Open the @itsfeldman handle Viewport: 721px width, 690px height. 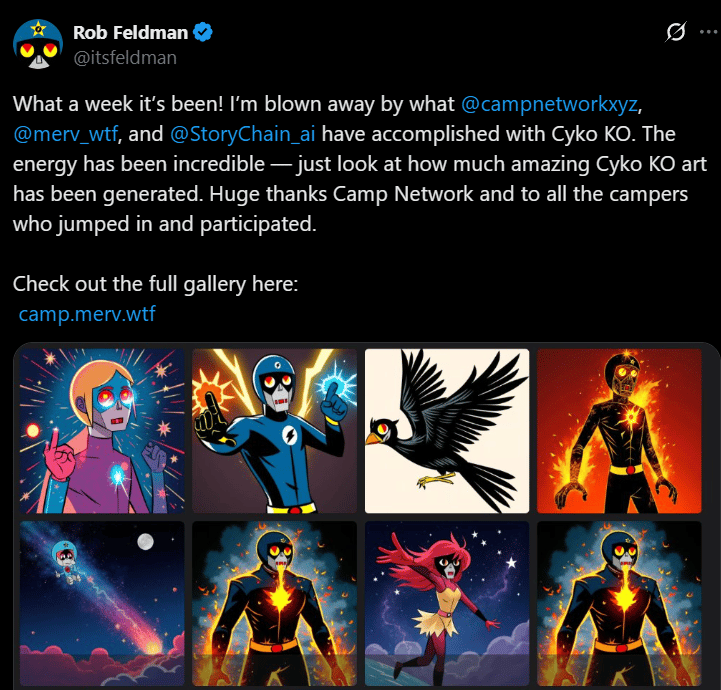tap(125, 58)
